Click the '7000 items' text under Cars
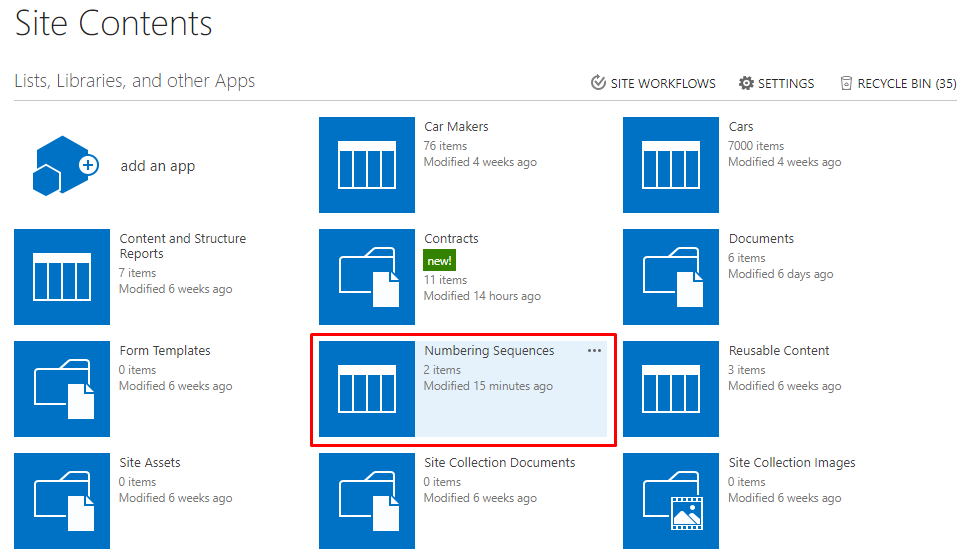 (756, 146)
